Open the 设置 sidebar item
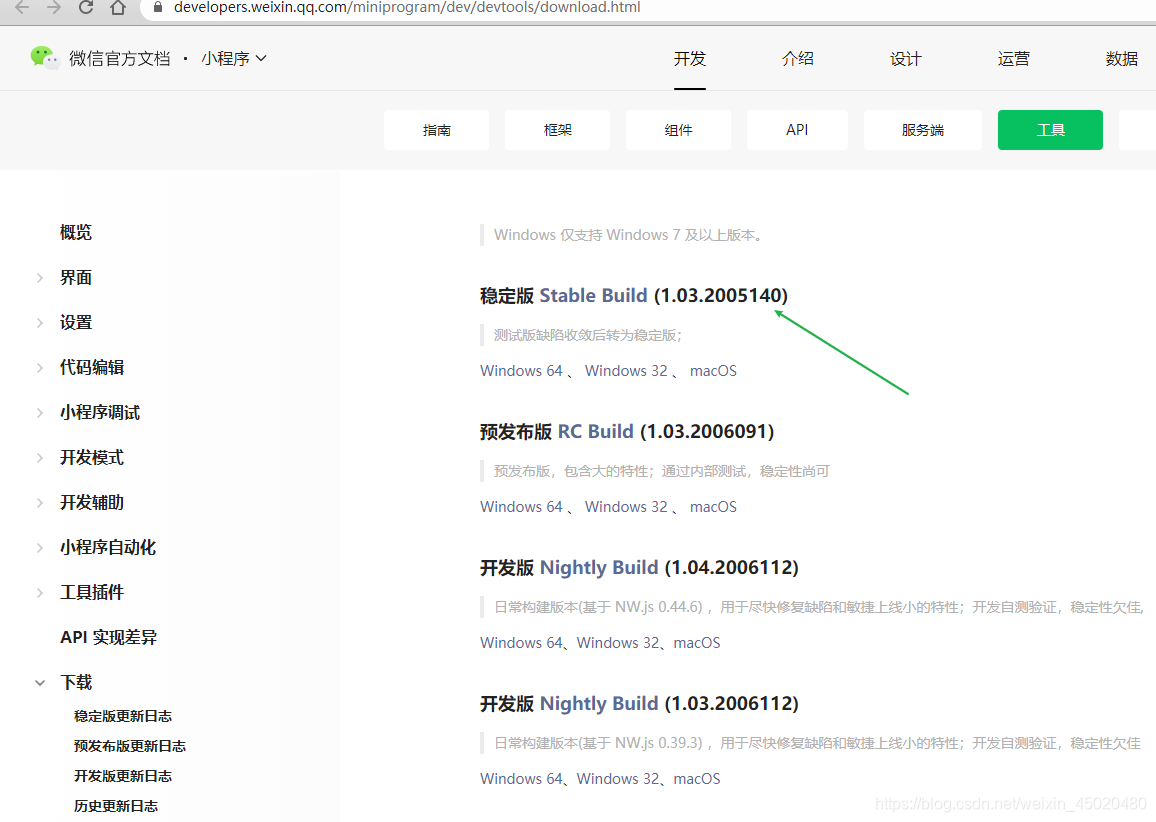 [x=76, y=323]
